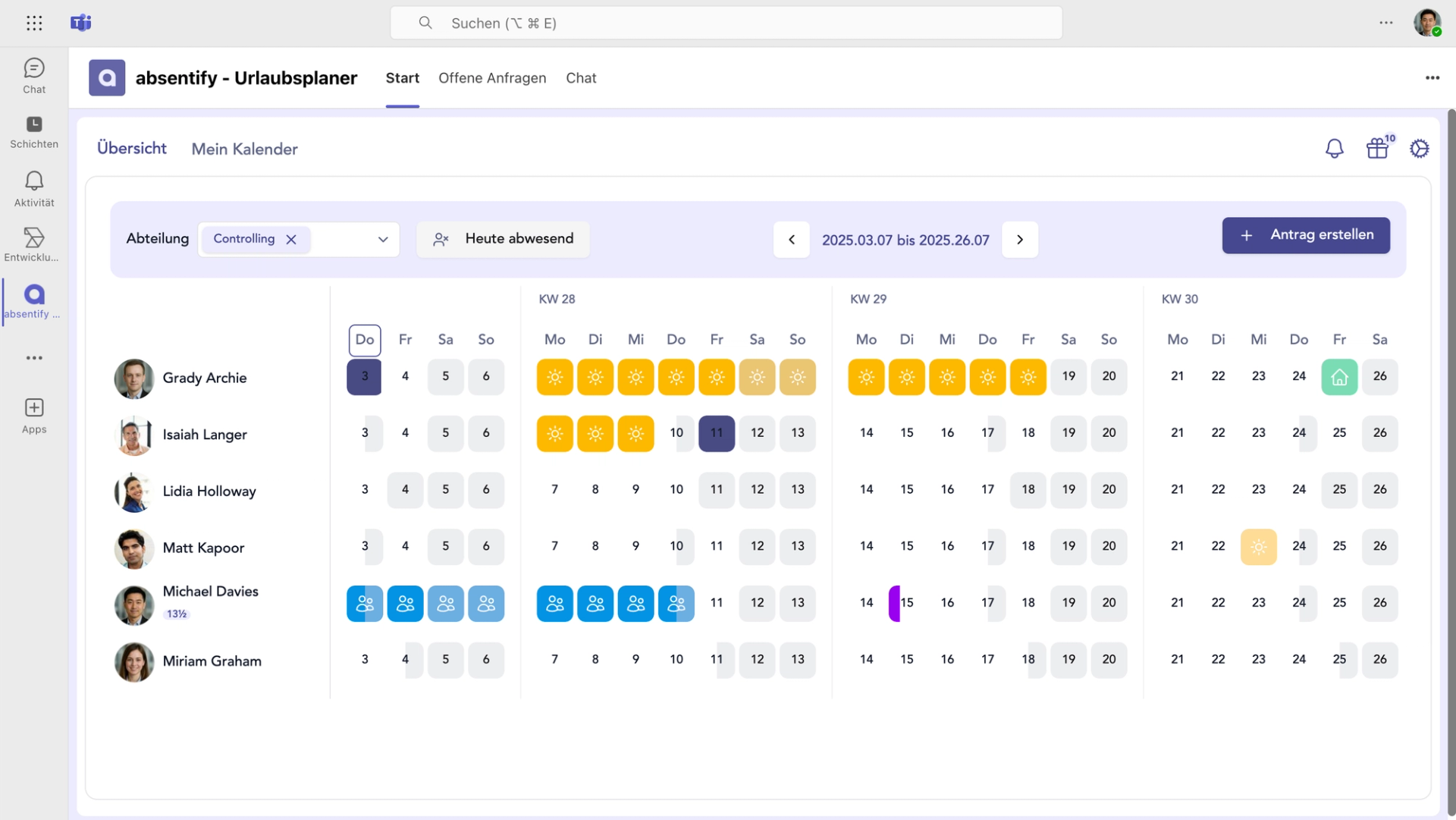
Task: Open the Teams app launcher grid
Action: click(x=34, y=23)
